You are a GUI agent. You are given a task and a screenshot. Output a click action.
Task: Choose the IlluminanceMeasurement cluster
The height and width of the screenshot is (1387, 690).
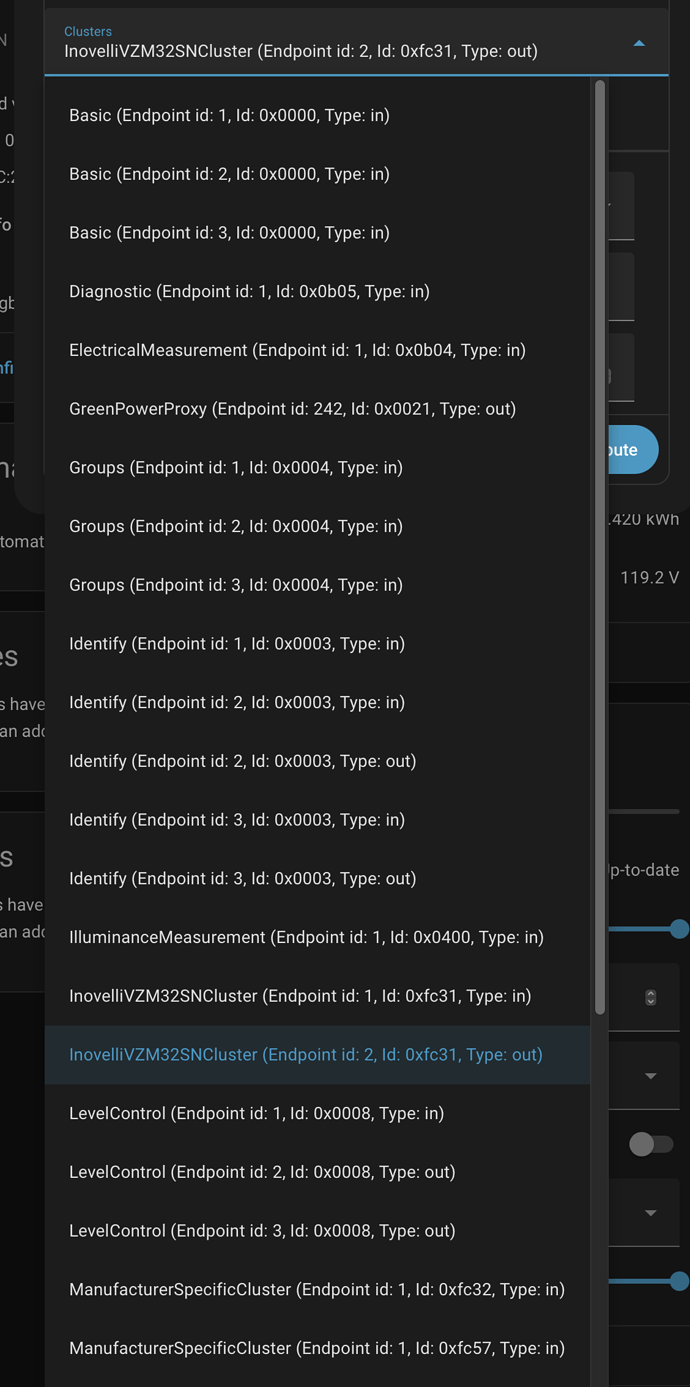tap(306, 938)
